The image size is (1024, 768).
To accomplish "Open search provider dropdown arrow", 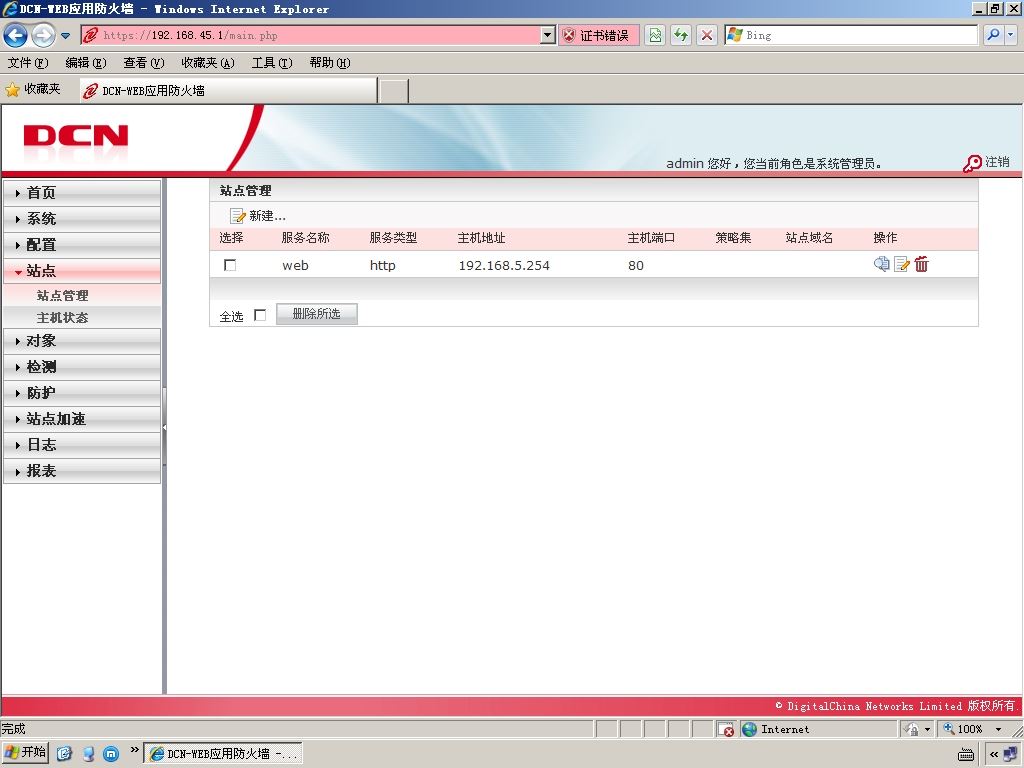I will pyautogui.click(x=1011, y=35).
